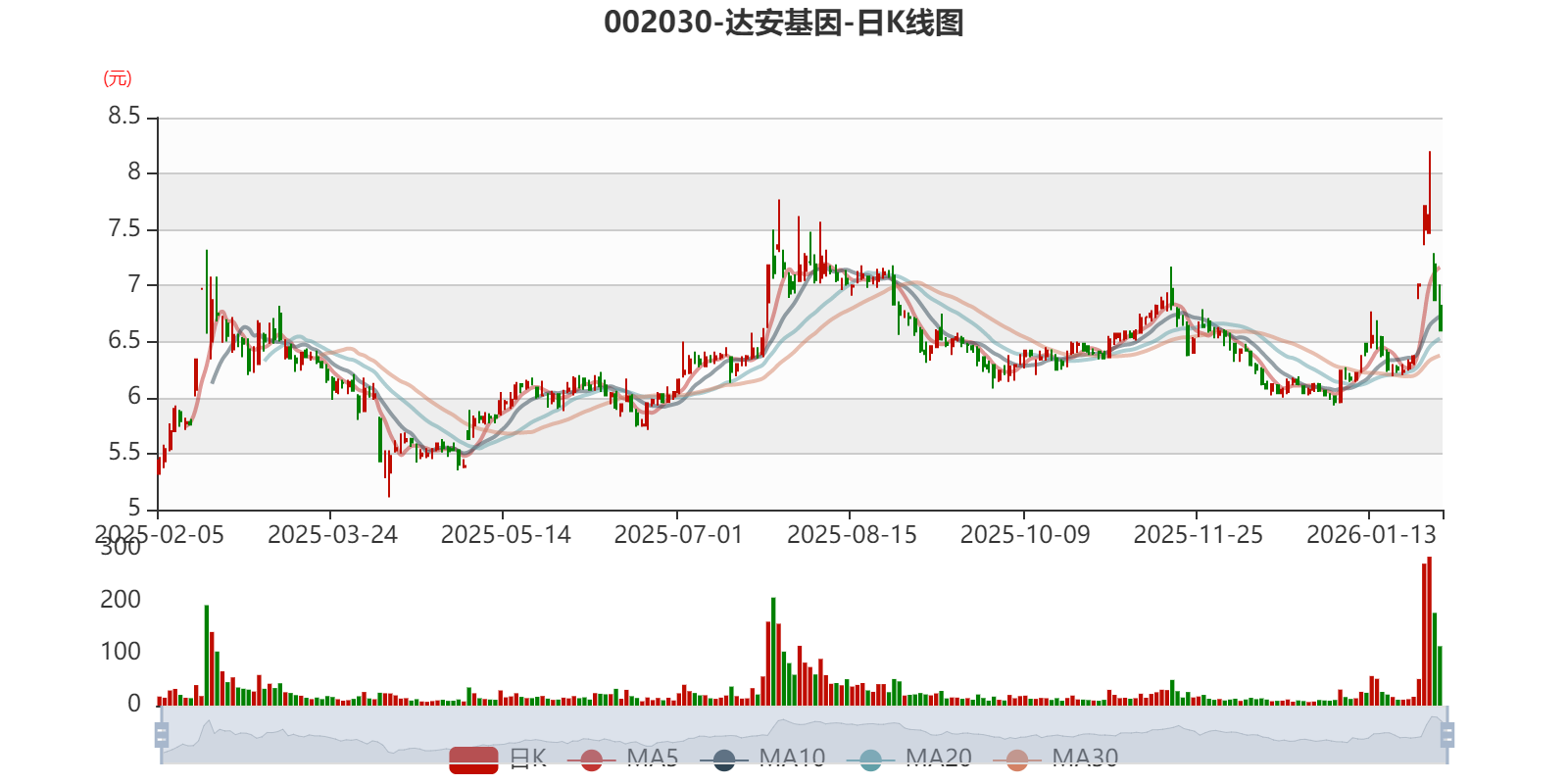The height and width of the screenshot is (784, 1568).
Task: Click the 8.5 price axis label
Action: 124,117
